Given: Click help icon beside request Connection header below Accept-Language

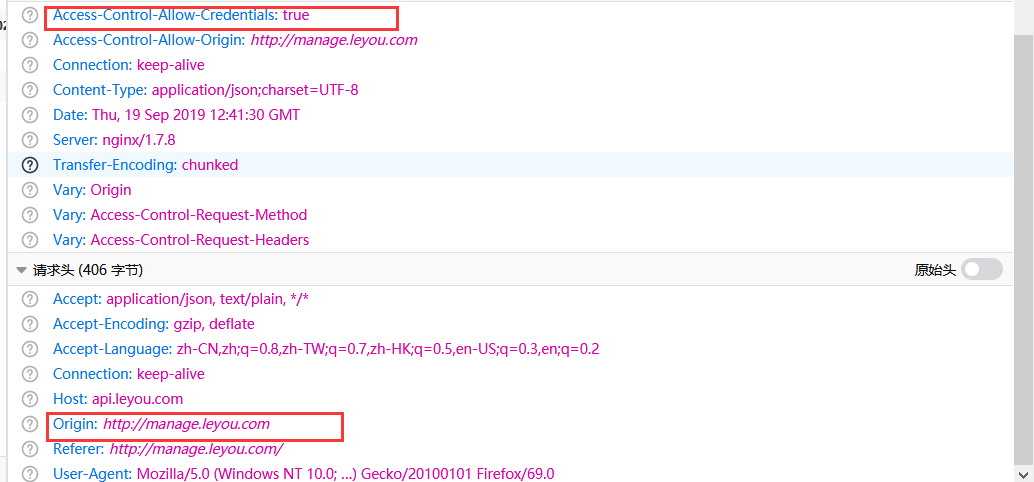Looking at the screenshot, I should [30, 375].
